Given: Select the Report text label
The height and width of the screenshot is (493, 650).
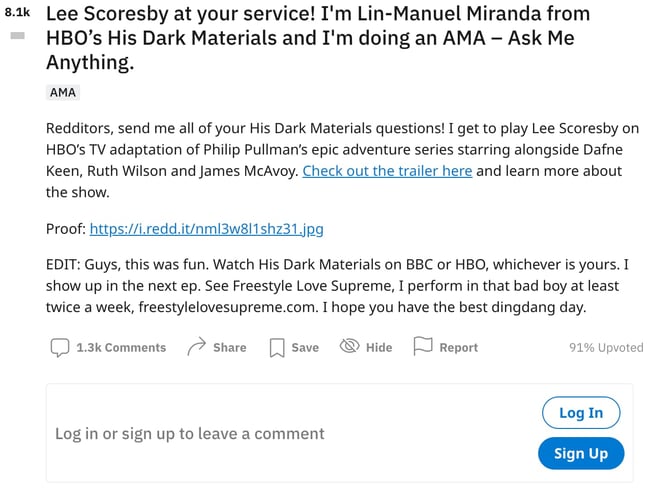Looking at the screenshot, I should point(458,347).
